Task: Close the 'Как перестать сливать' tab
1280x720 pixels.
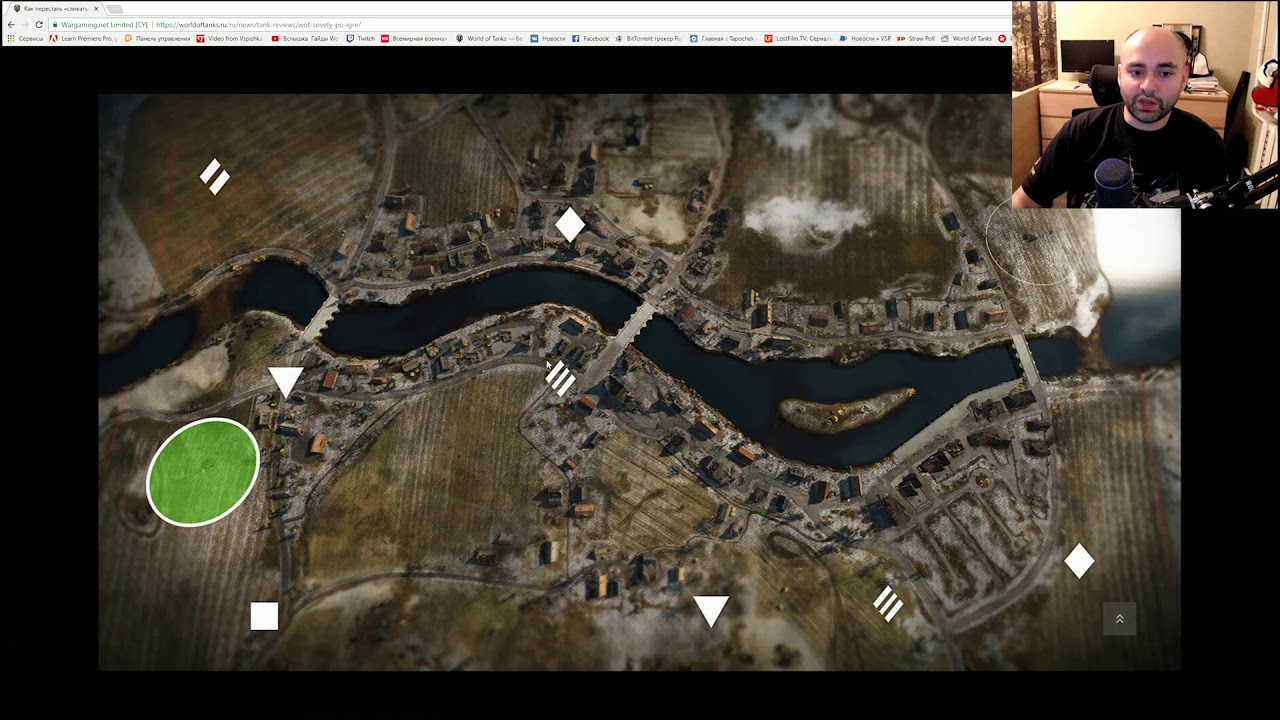Action: point(96,8)
